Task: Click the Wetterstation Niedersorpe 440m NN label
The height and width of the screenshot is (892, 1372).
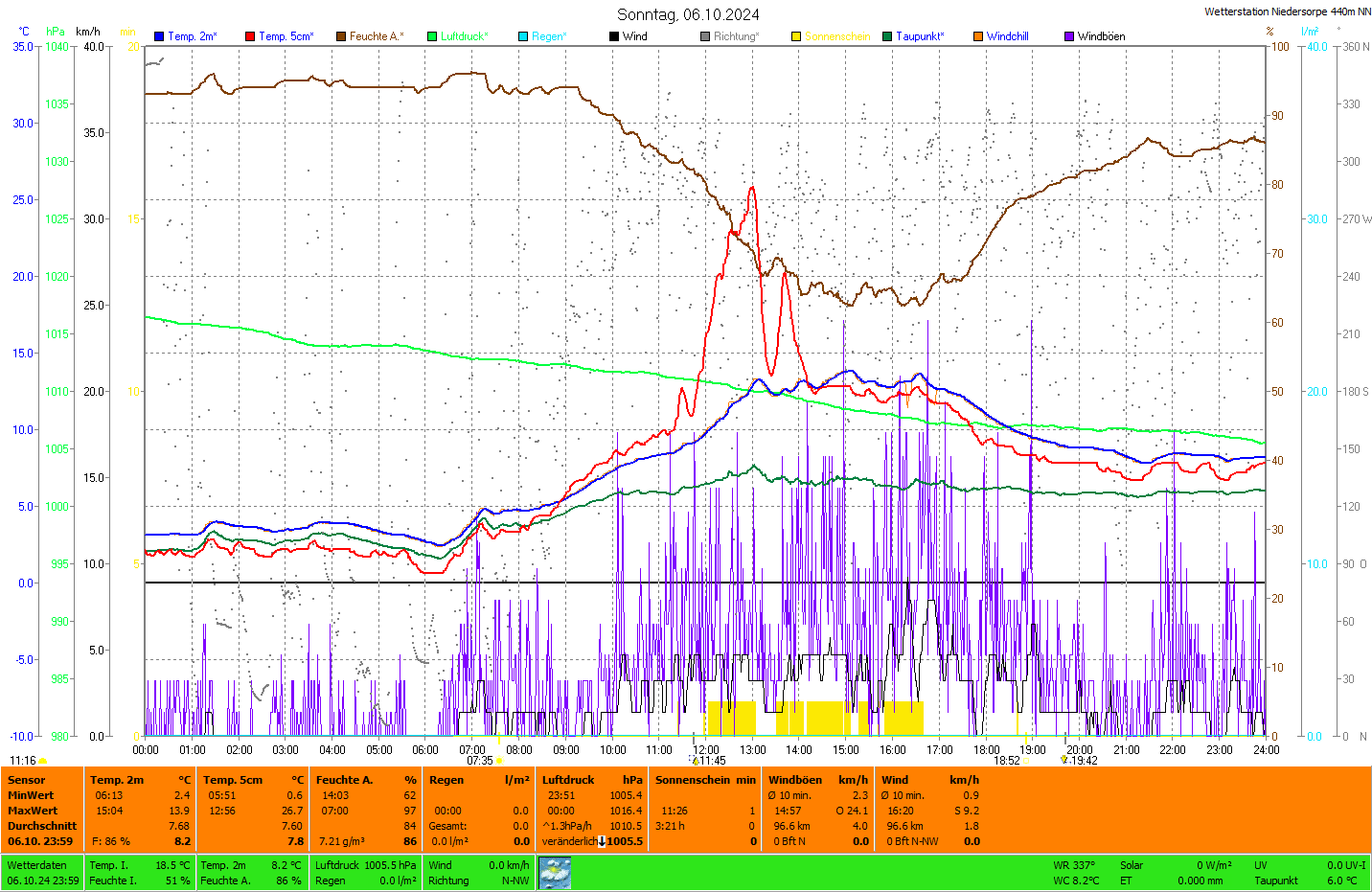Action: 1287,11
